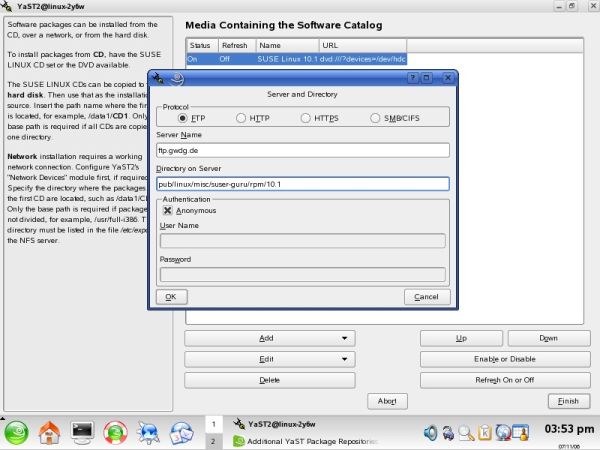This screenshot has width=600, height=450.
Task: Click the disabled User Name field
Action: [x=303, y=241]
